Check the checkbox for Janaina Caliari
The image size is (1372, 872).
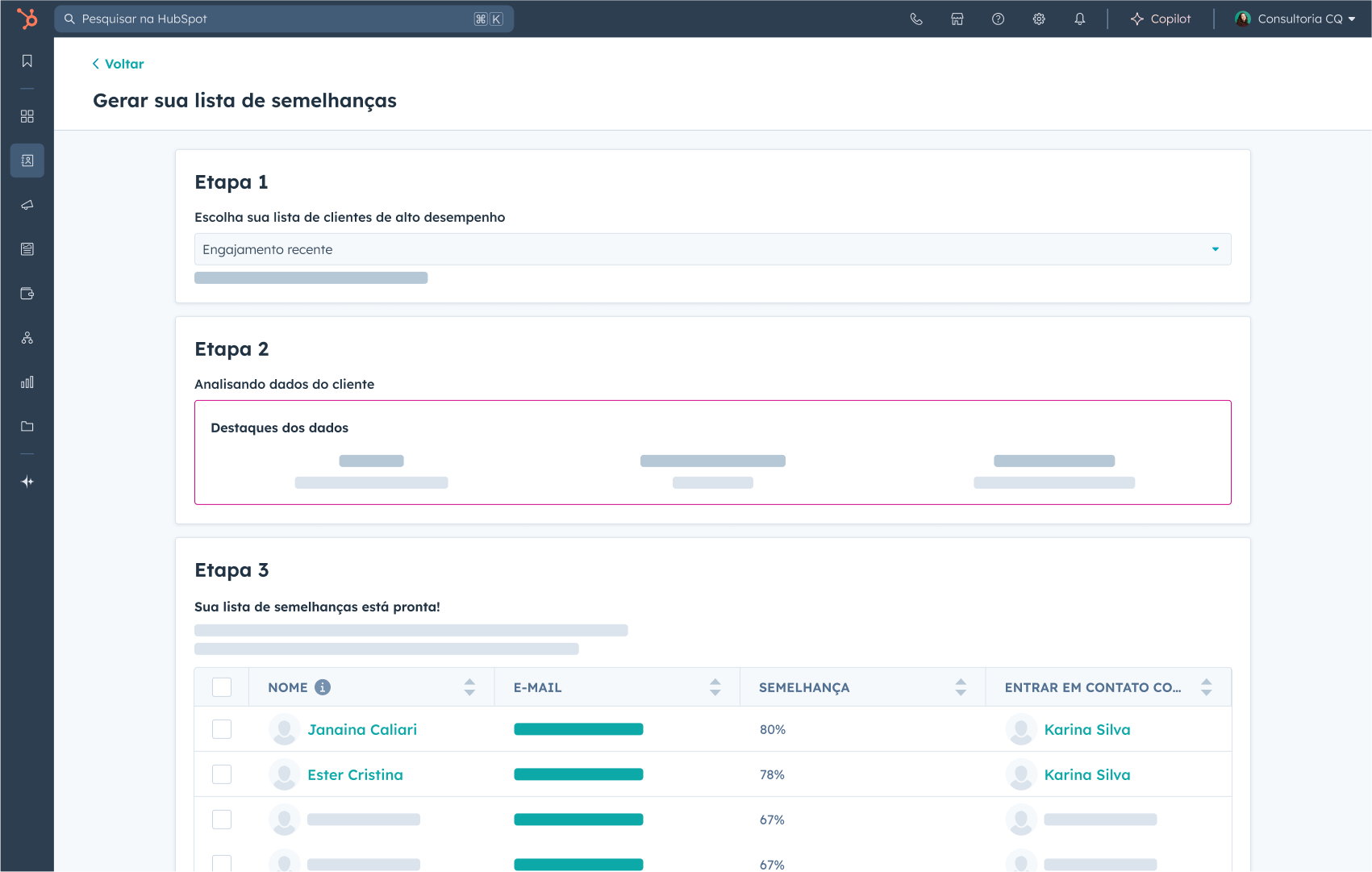click(221, 728)
